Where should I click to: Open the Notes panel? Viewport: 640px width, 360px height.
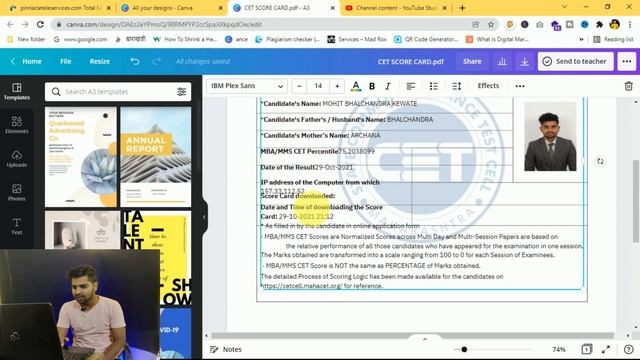point(226,349)
